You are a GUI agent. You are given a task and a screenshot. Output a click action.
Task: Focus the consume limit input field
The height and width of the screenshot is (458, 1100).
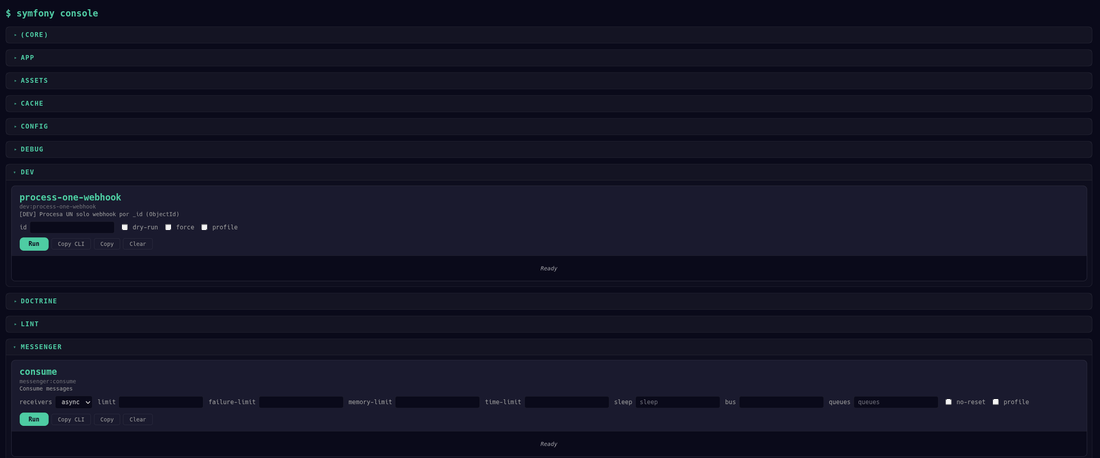pyautogui.click(x=161, y=402)
